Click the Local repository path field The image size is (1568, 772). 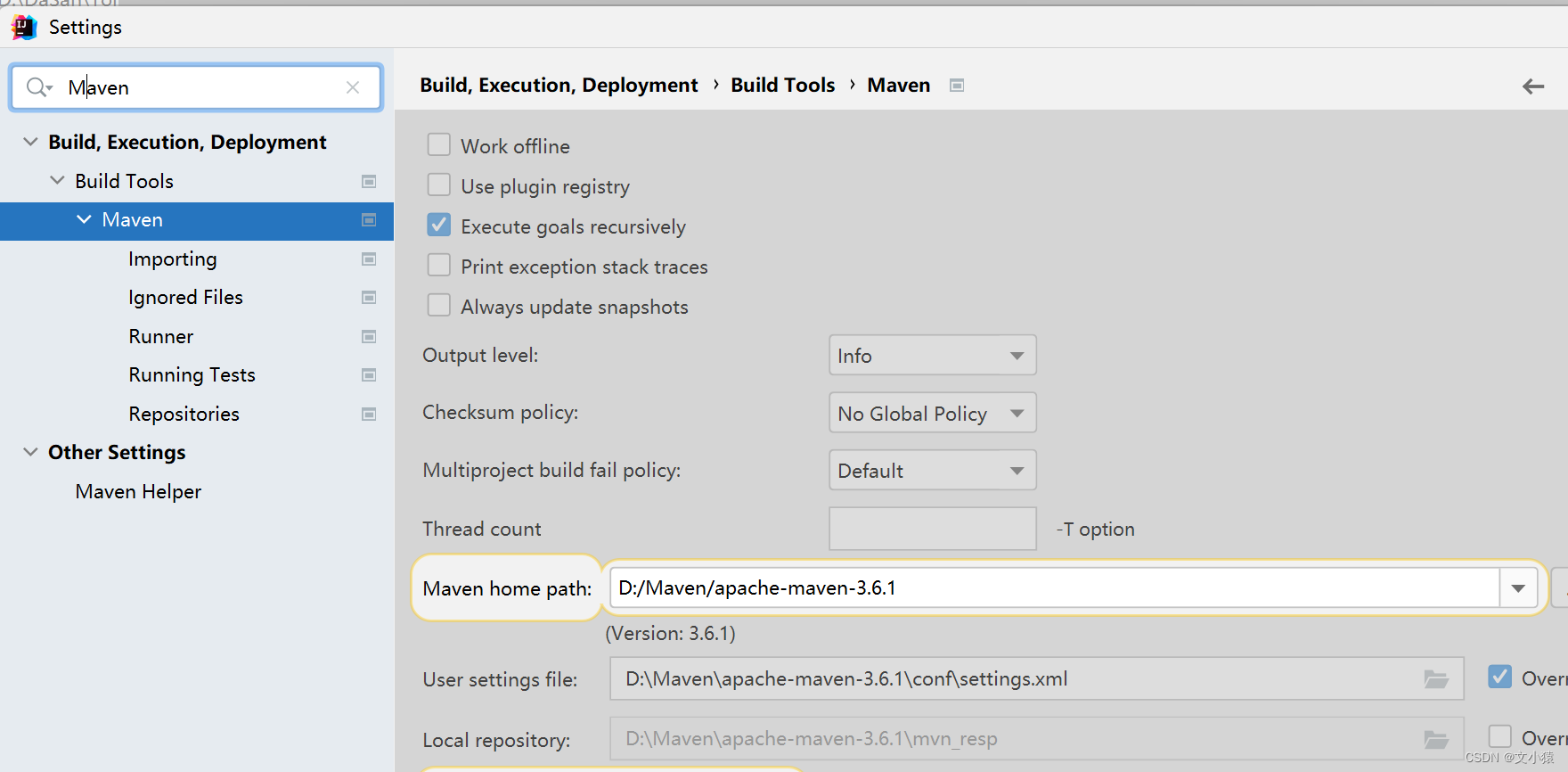pyautogui.click(x=1037, y=739)
